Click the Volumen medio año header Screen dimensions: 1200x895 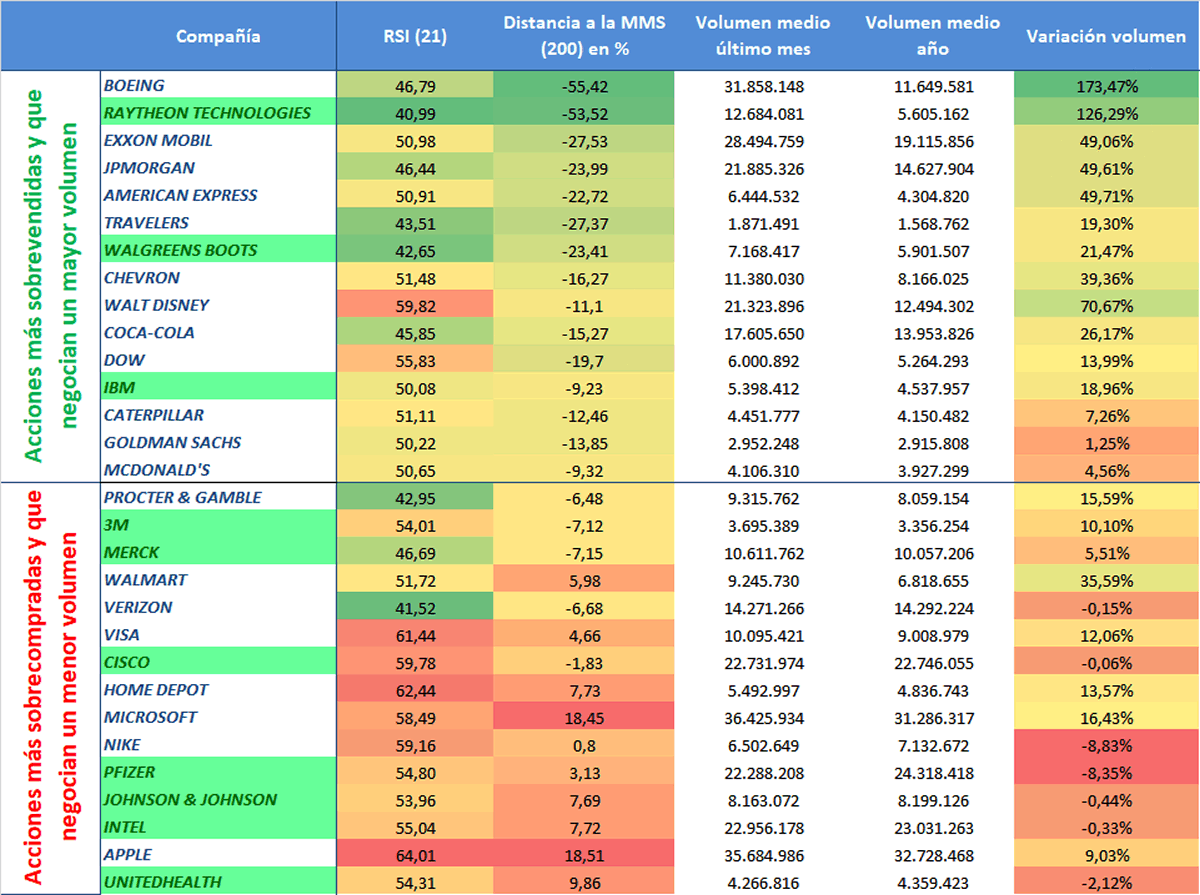tap(933, 37)
